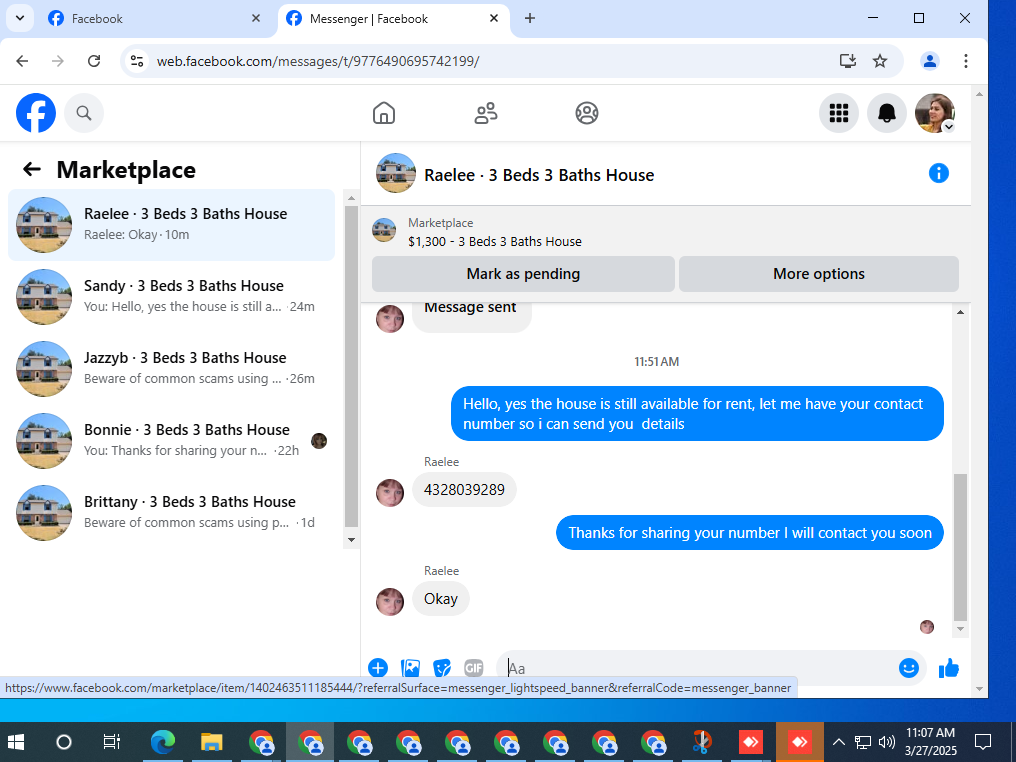Screen dimensions: 1016x762
Task: Click Mark as pending button
Action: point(523,274)
